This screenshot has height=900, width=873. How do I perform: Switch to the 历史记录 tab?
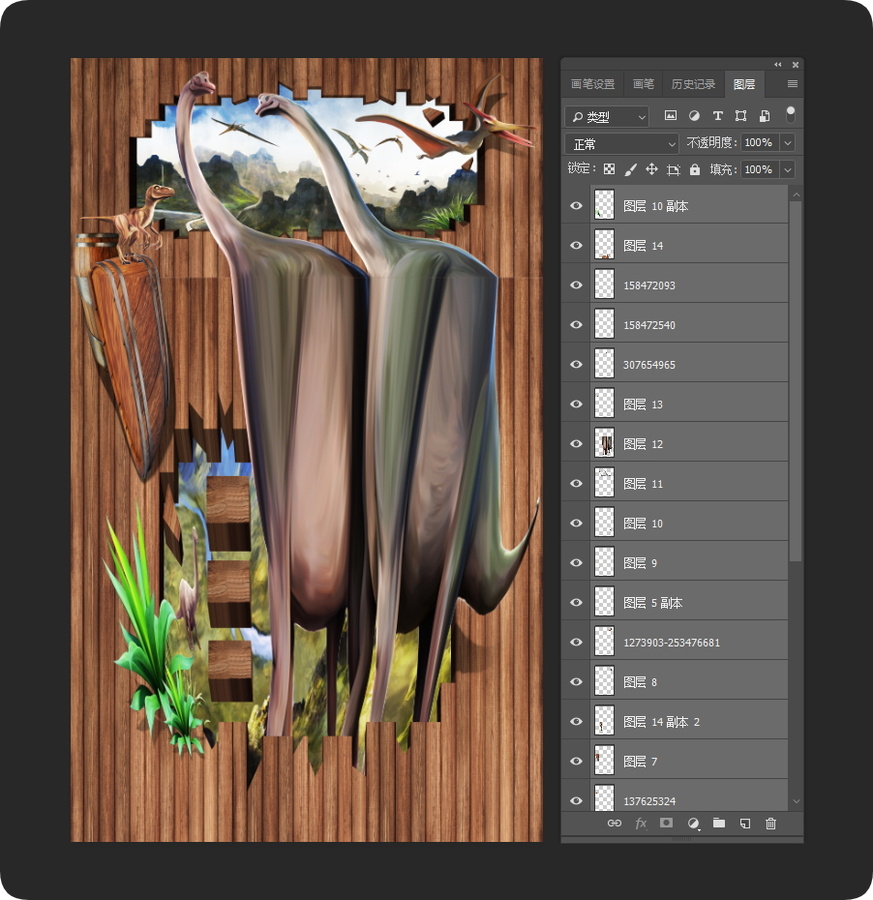[693, 84]
